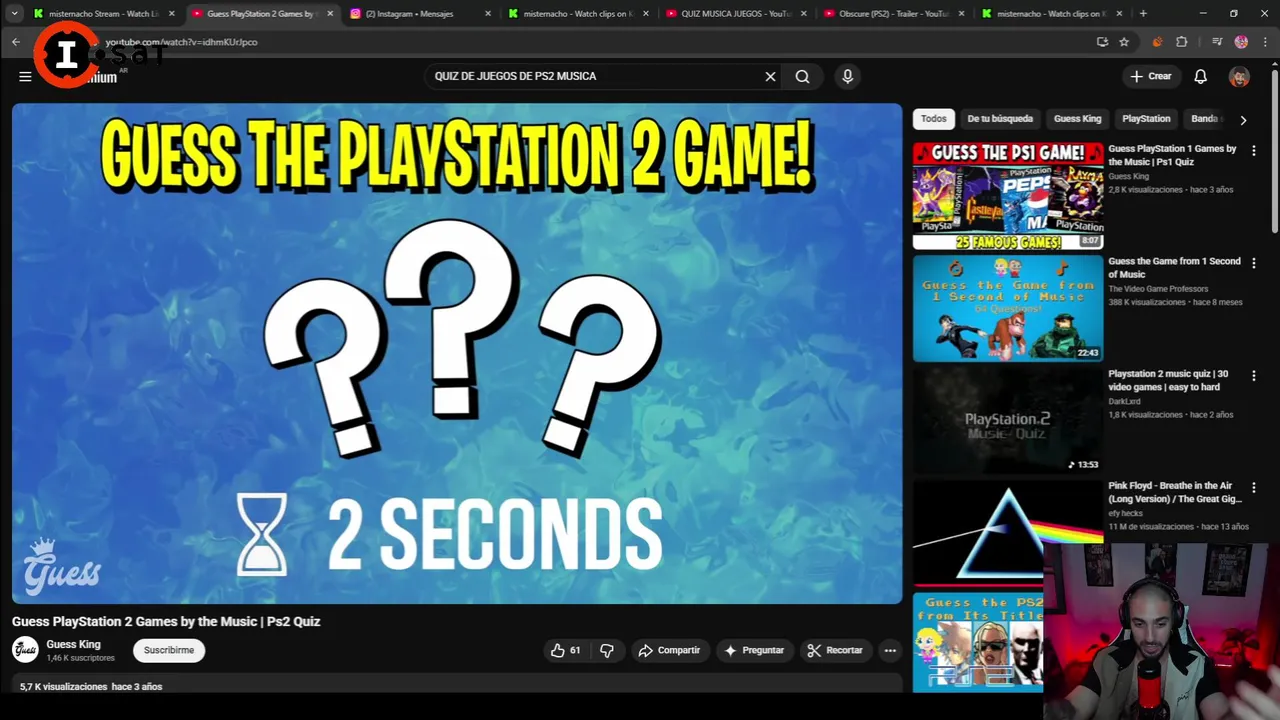The image size is (1280, 720).
Task: Click the Suscribirme button
Action: click(x=168, y=650)
